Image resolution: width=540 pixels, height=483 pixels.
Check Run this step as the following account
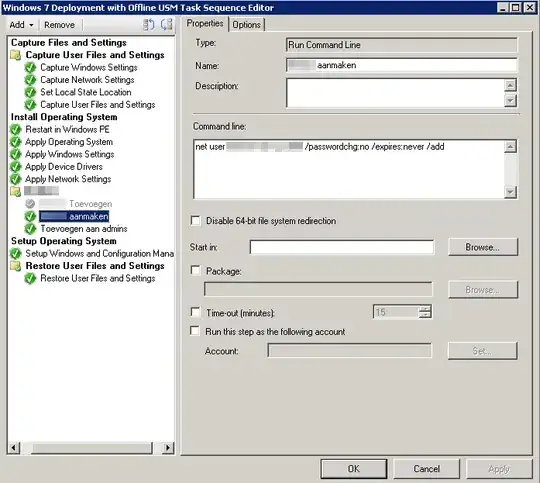click(195, 331)
